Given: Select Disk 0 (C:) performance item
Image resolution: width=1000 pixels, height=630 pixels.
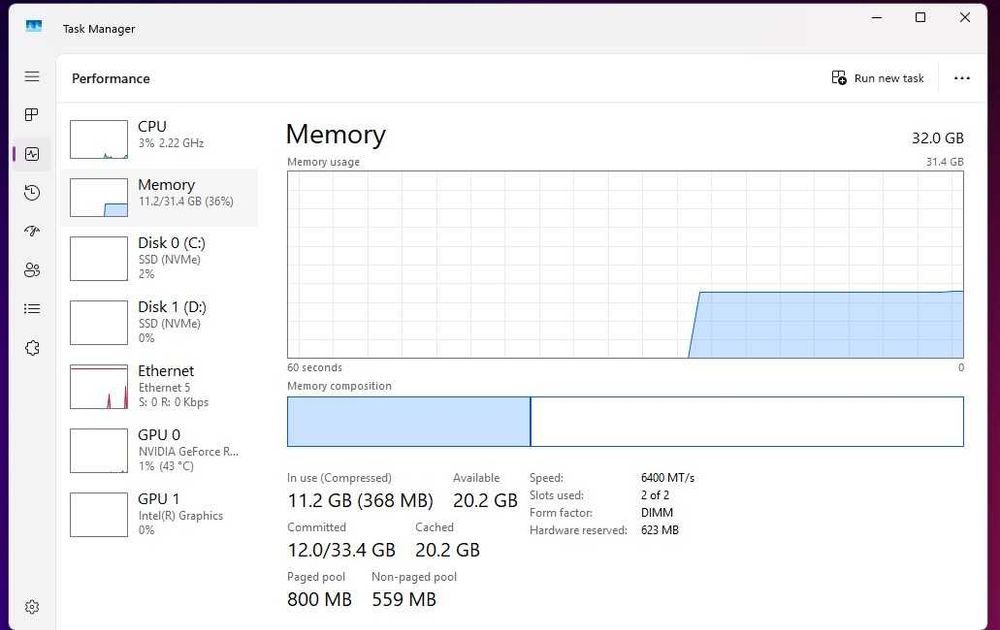Looking at the screenshot, I should point(160,258).
